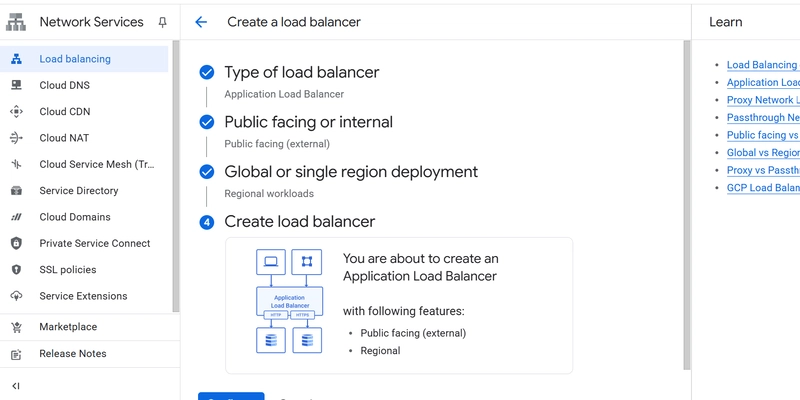This screenshot has width=800, height=400.
Task: Select the SSL policies shield icon
Action: [16, 270]
